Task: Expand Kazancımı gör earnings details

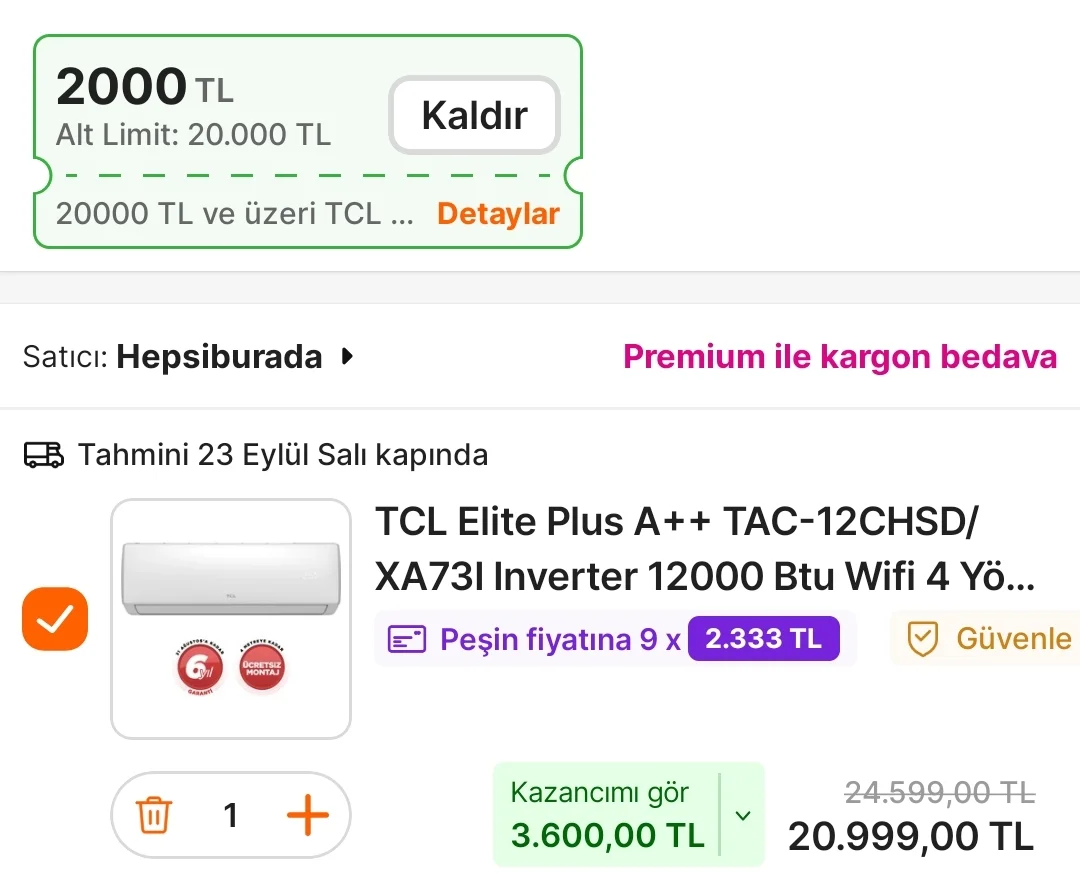Action: point(600,792)
